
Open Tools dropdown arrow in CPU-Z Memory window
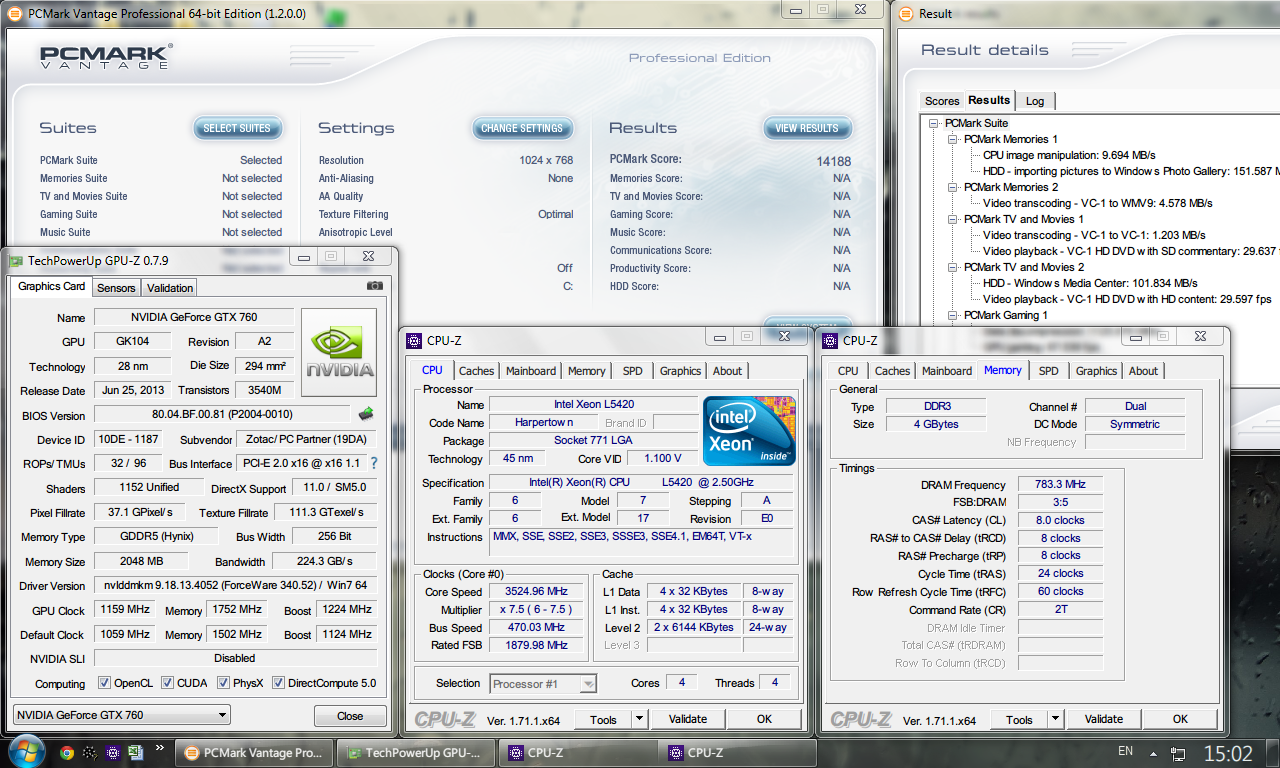coord(1056,719)
